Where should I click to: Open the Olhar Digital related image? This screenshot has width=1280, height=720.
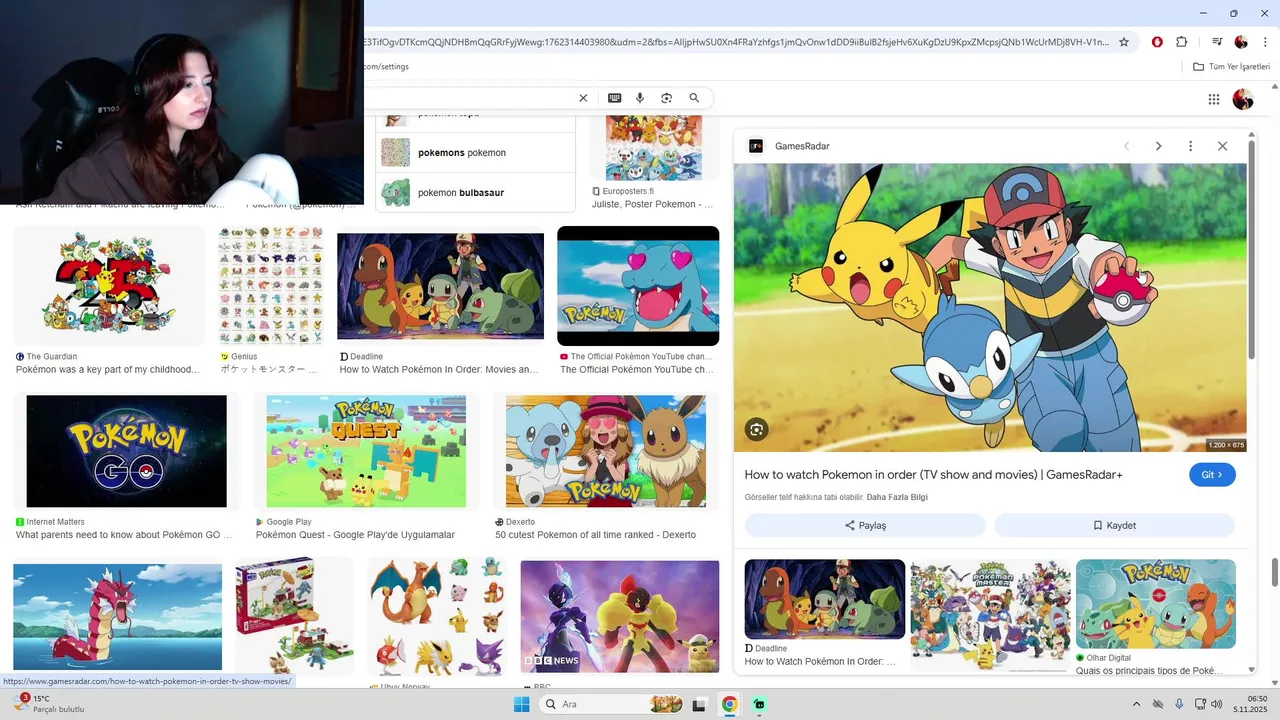(1156, 604)
